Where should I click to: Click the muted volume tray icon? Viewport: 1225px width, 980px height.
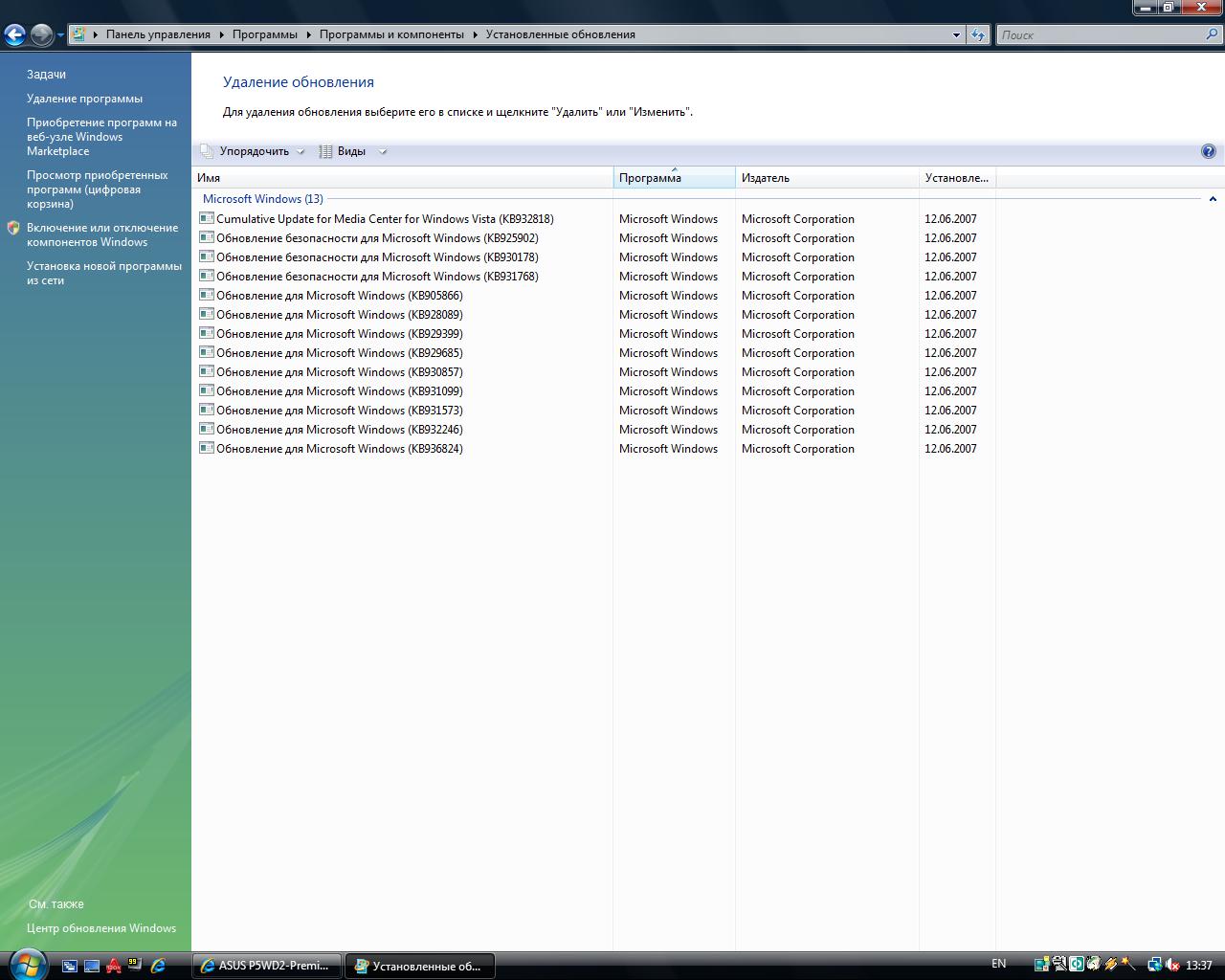click(x=1171, y=965)
